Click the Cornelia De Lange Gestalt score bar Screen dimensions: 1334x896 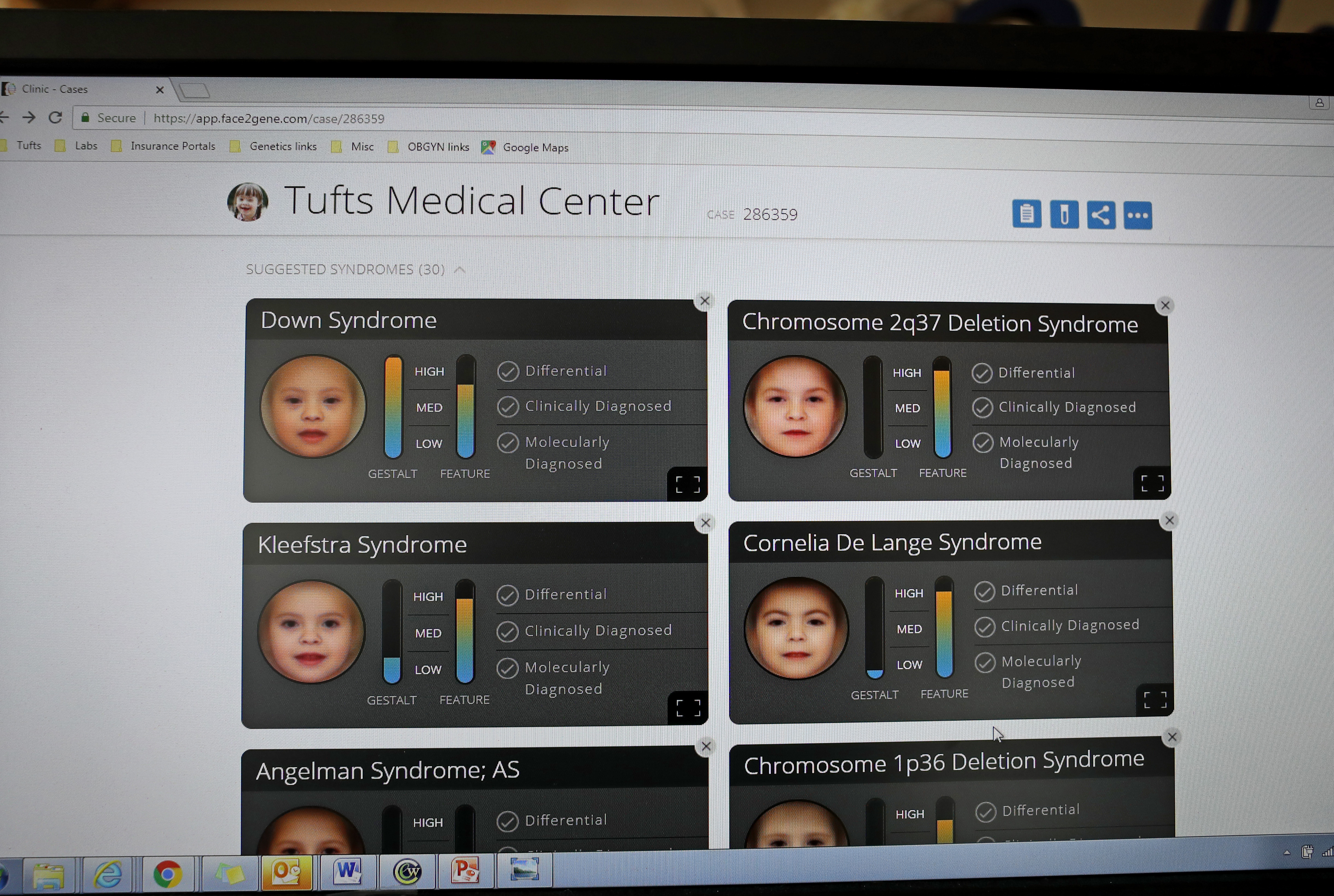[875, 627]
